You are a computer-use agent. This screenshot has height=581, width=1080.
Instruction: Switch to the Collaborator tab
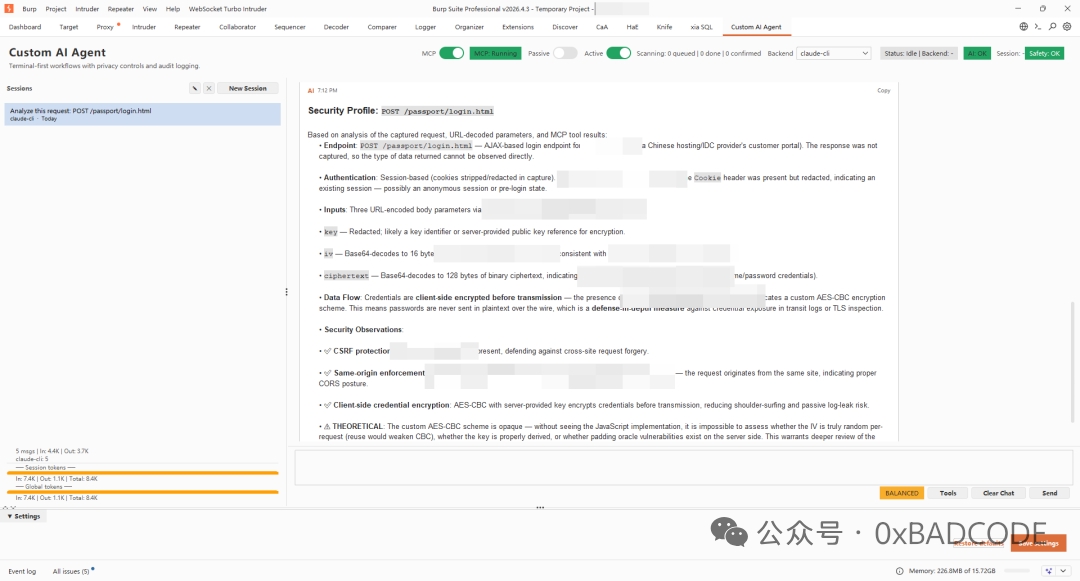pyautogui.click(x=238, y=27)
